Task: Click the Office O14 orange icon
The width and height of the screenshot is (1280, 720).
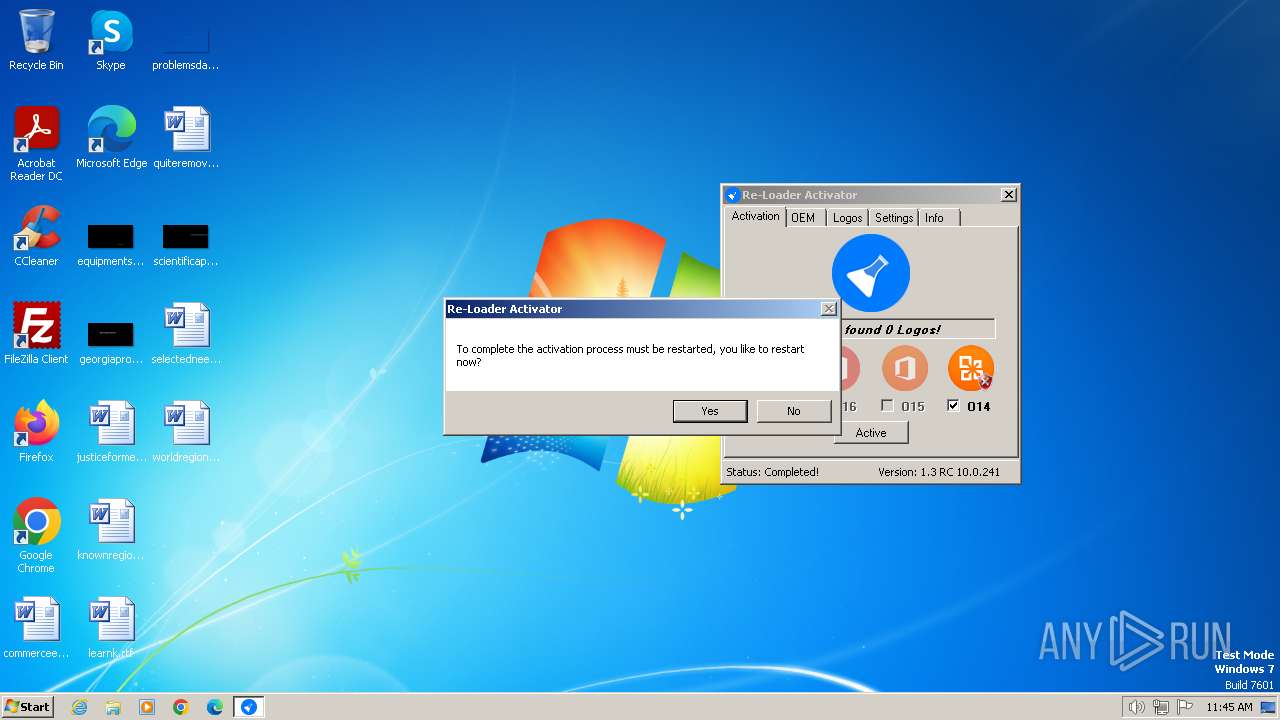Action: (x=971, y=369)
